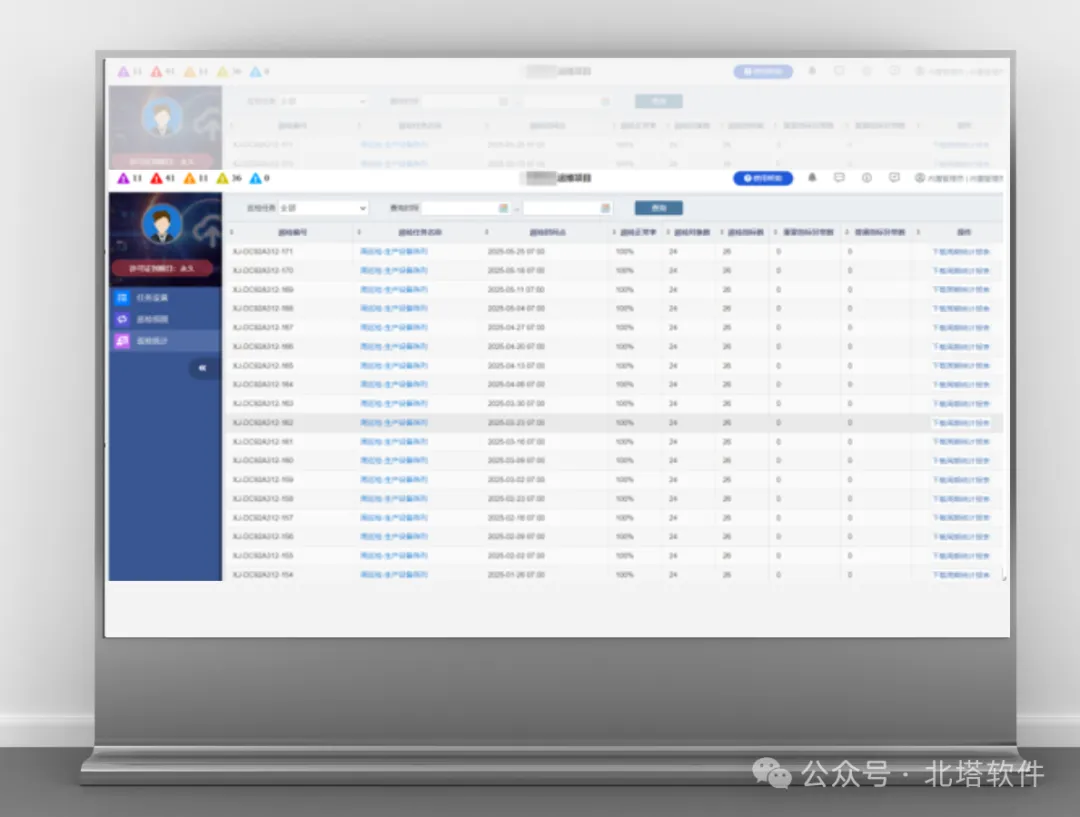
Task: Open the feedback comment icon left of user
Action: pos(894,178)
